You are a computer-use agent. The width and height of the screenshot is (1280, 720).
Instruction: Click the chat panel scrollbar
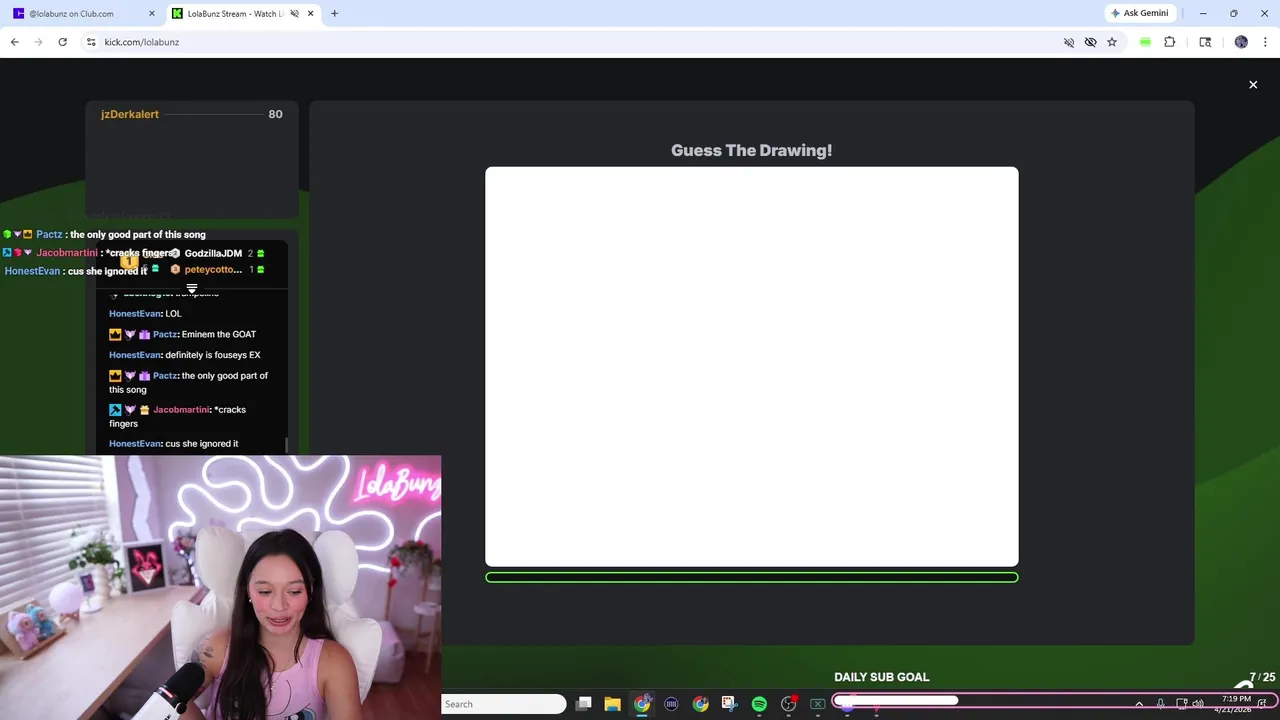point(287,444)
